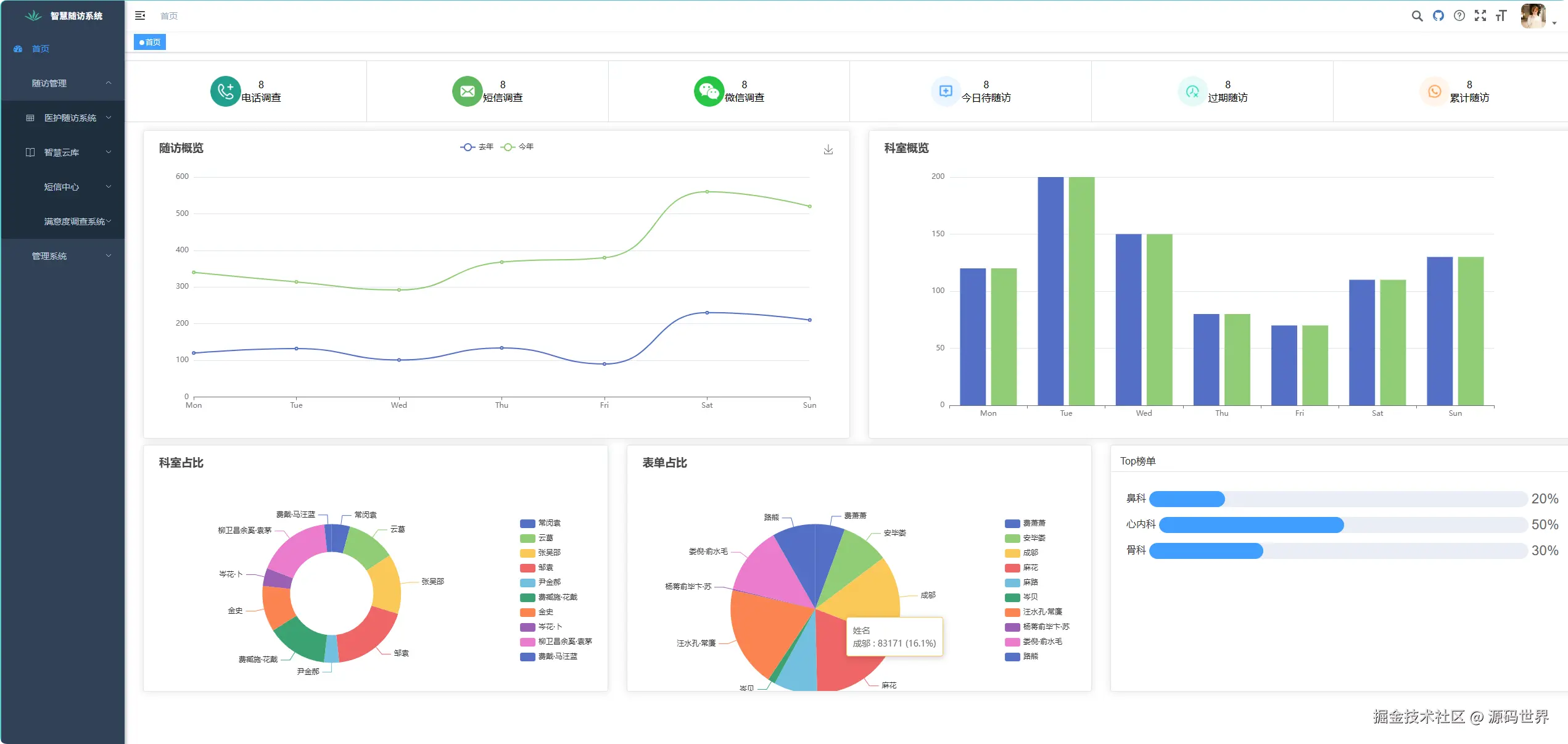Open the font size setting icon
The width and height of the screenshot is (1568, 744).
(x=1501, y=16)
